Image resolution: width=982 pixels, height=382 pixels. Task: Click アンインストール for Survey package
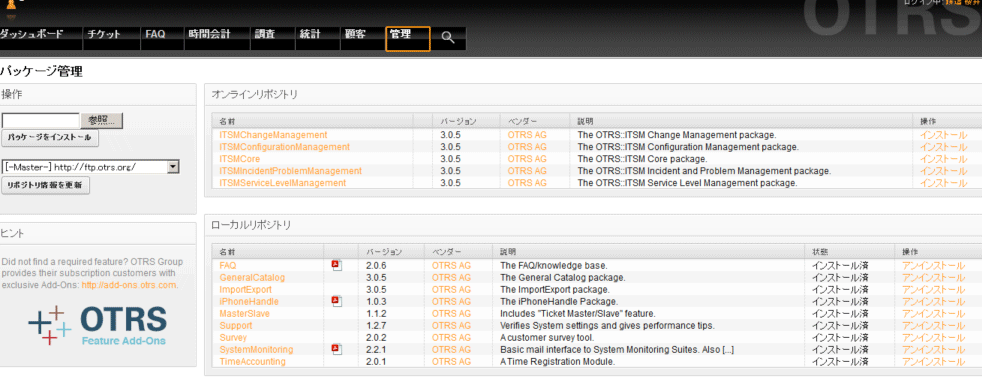point(933,338)
